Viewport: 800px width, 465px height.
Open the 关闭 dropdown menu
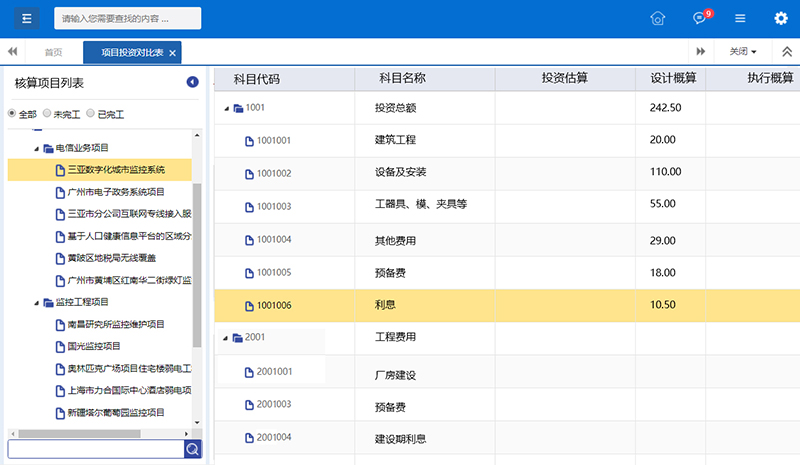(x=742, y=52)
